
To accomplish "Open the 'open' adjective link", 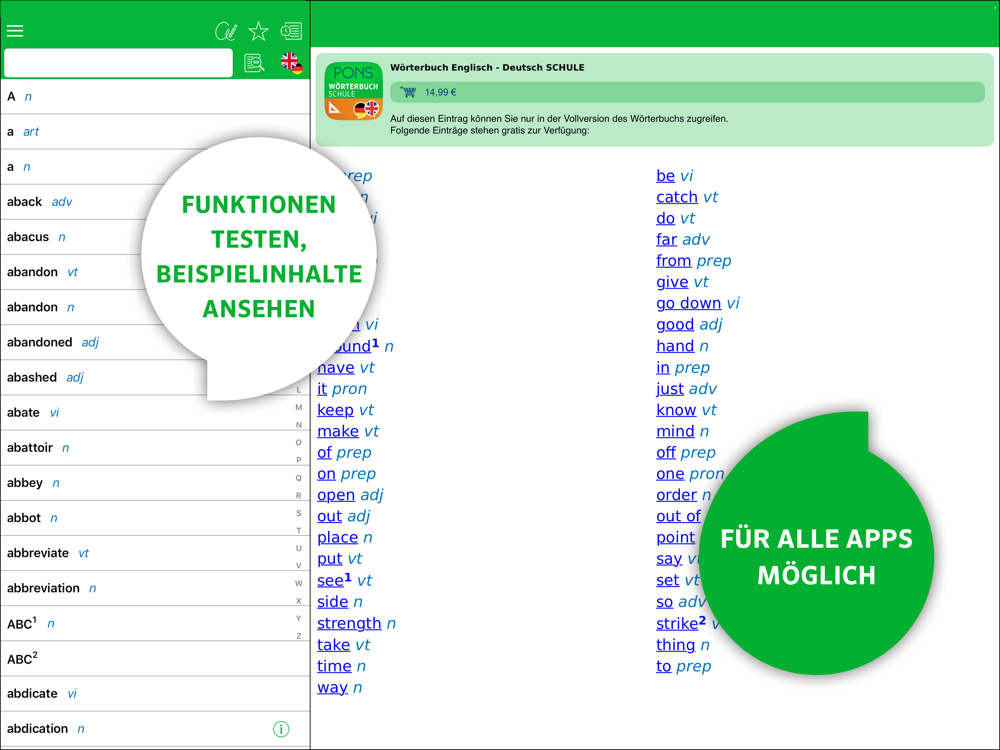I will coord(335,495).
